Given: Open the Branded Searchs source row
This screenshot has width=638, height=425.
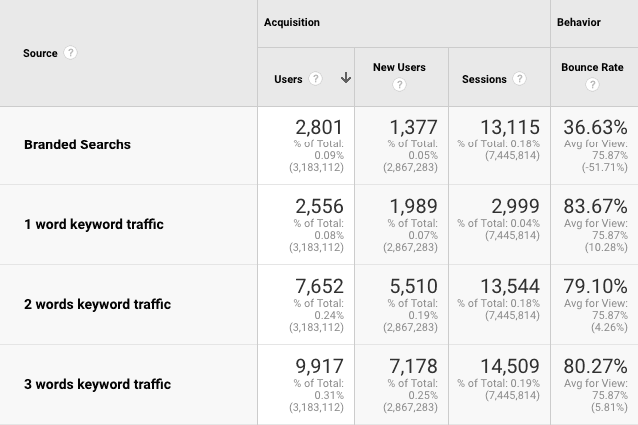Looking at the screenshot, I should point(77,144).
